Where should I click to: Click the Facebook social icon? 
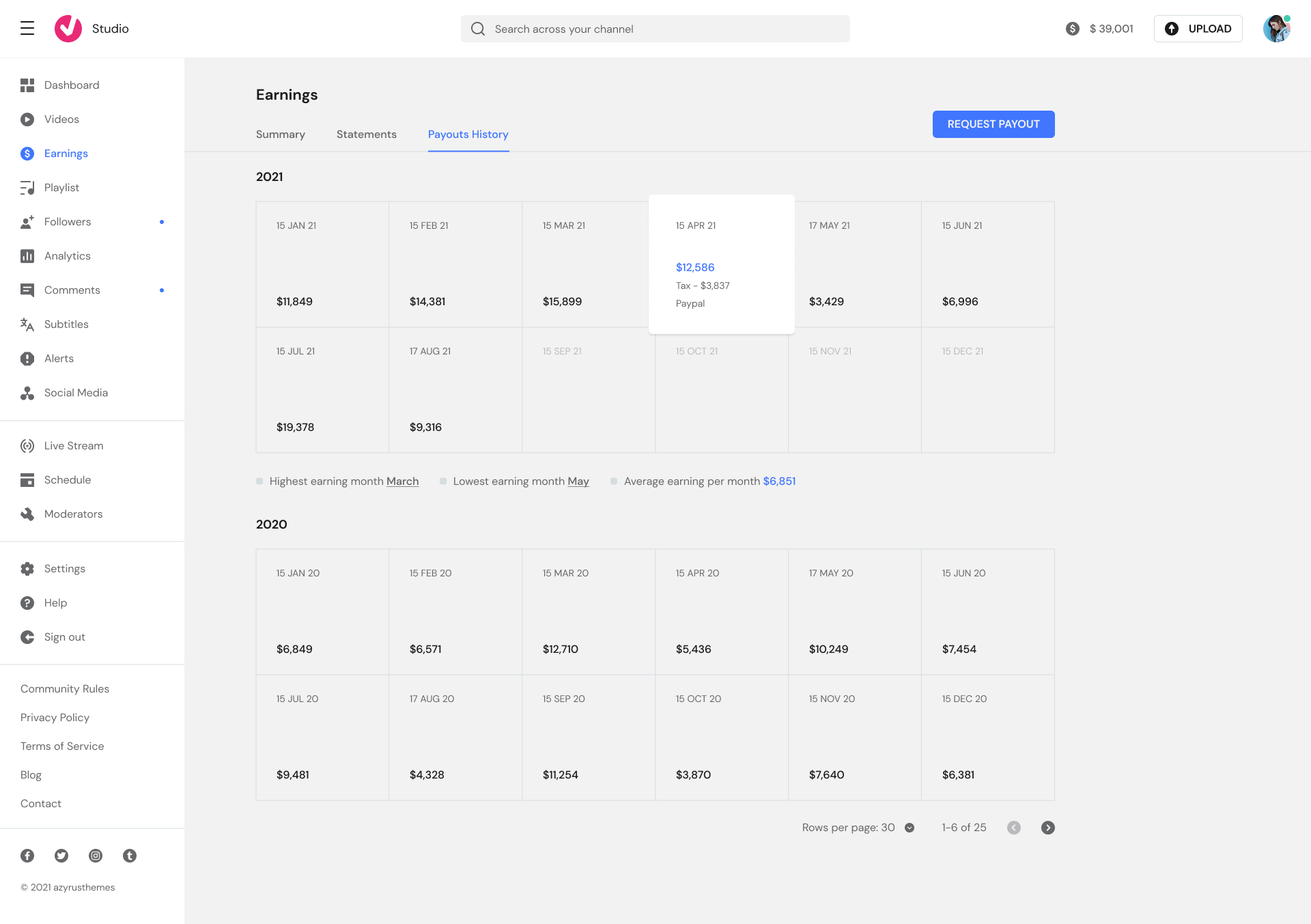coord(27,856)
